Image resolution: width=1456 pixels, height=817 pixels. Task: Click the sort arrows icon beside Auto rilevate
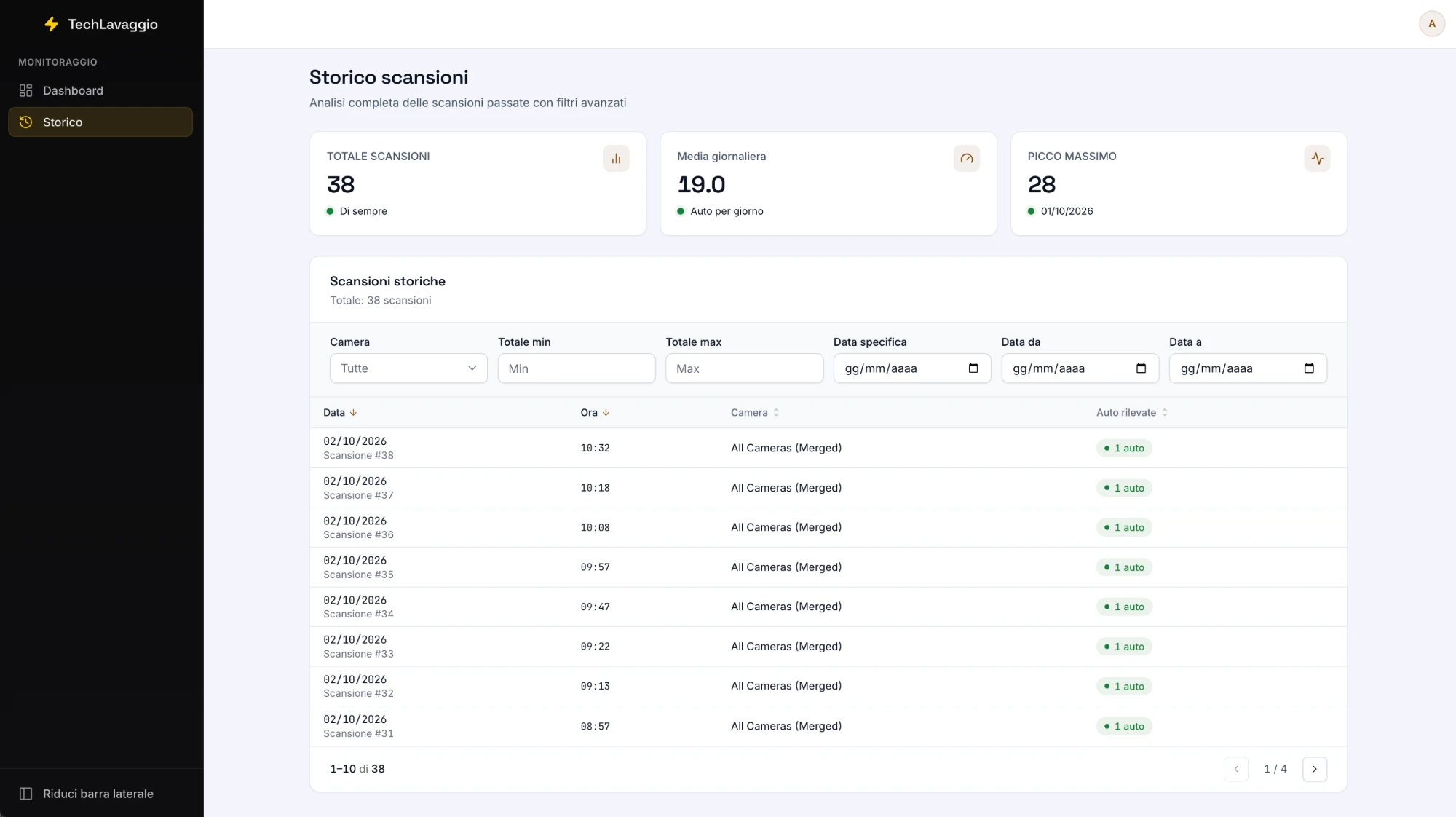(x=1165, y=412)
